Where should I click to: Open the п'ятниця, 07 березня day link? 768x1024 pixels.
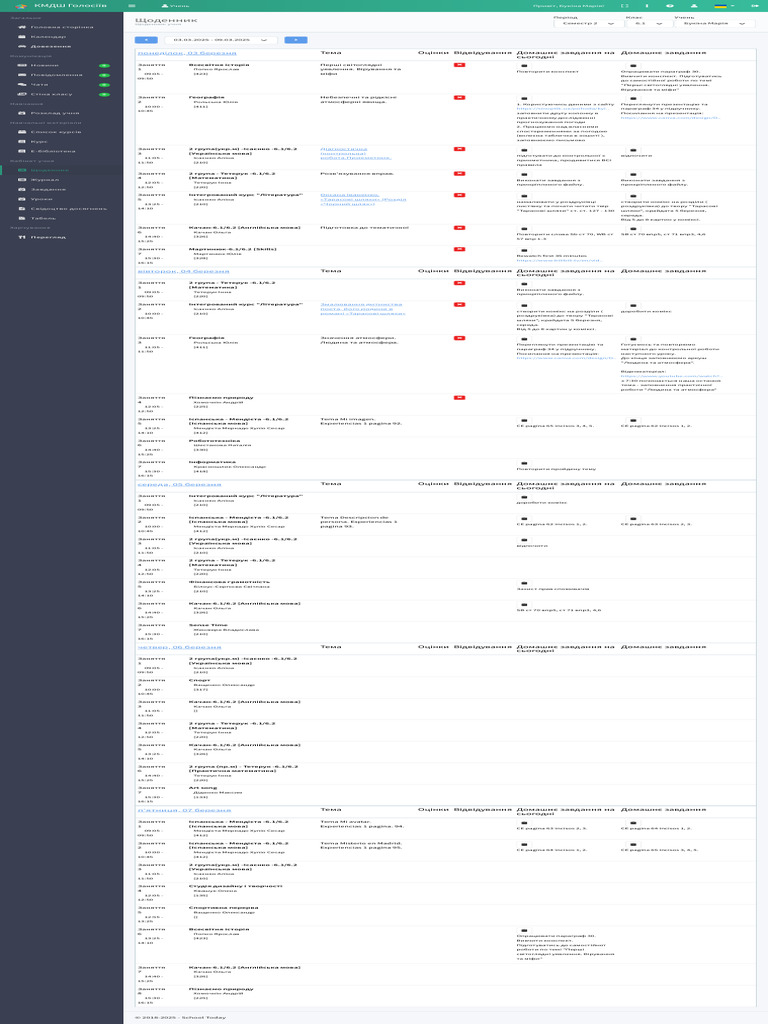click(x=183, y=810)
